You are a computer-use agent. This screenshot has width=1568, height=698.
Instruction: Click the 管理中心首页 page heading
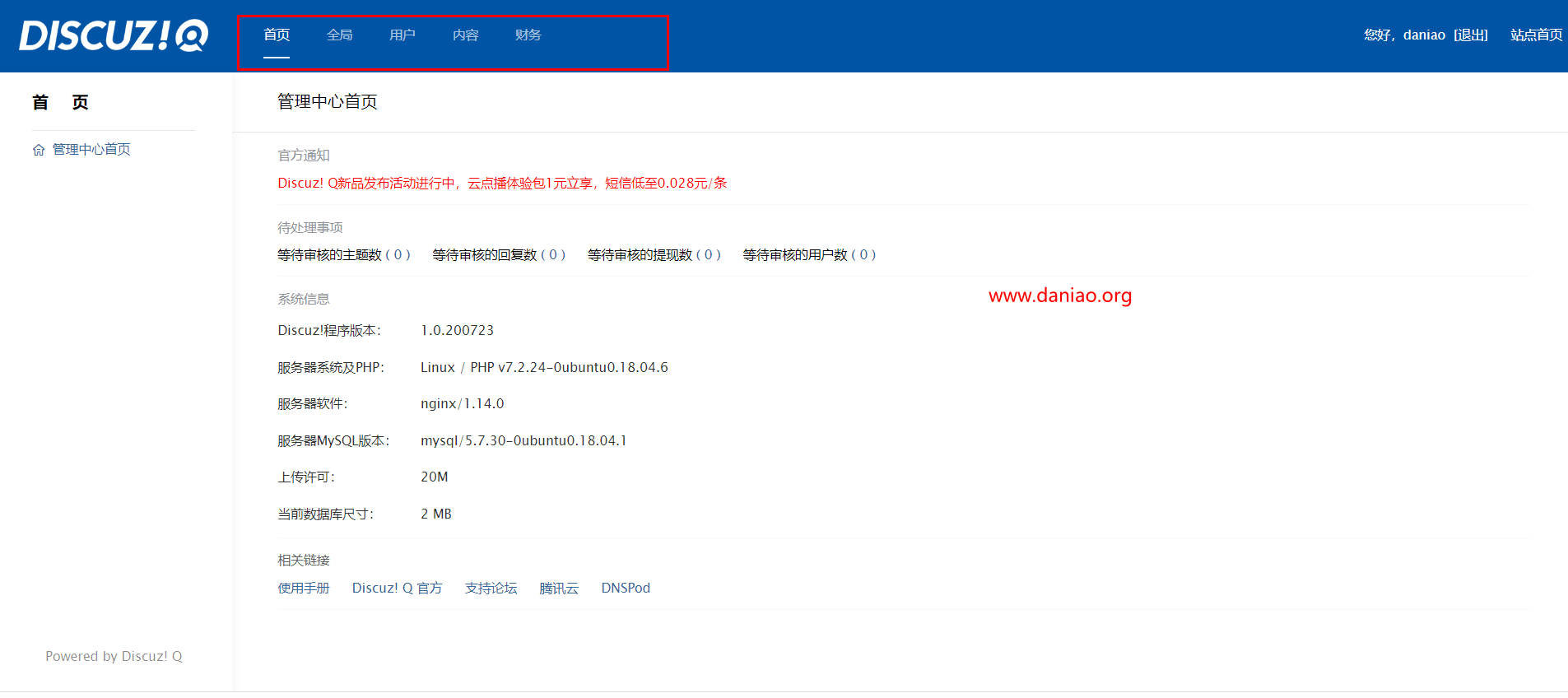[x=328, y=101]
